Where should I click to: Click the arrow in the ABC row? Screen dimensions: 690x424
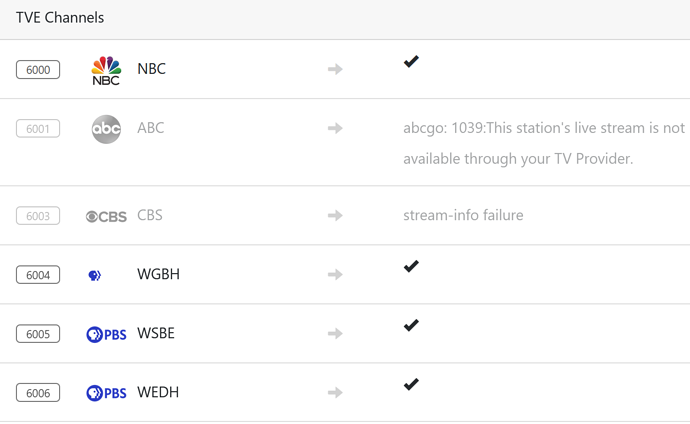(x=335, y=128)
